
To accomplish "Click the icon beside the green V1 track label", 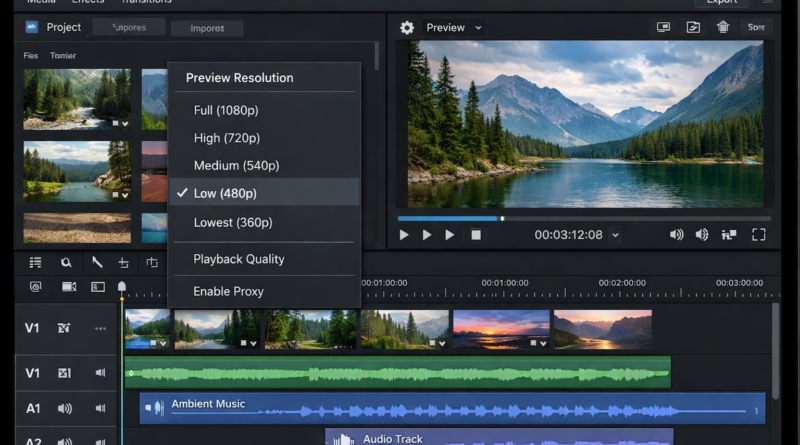I will tap(64, 373).
